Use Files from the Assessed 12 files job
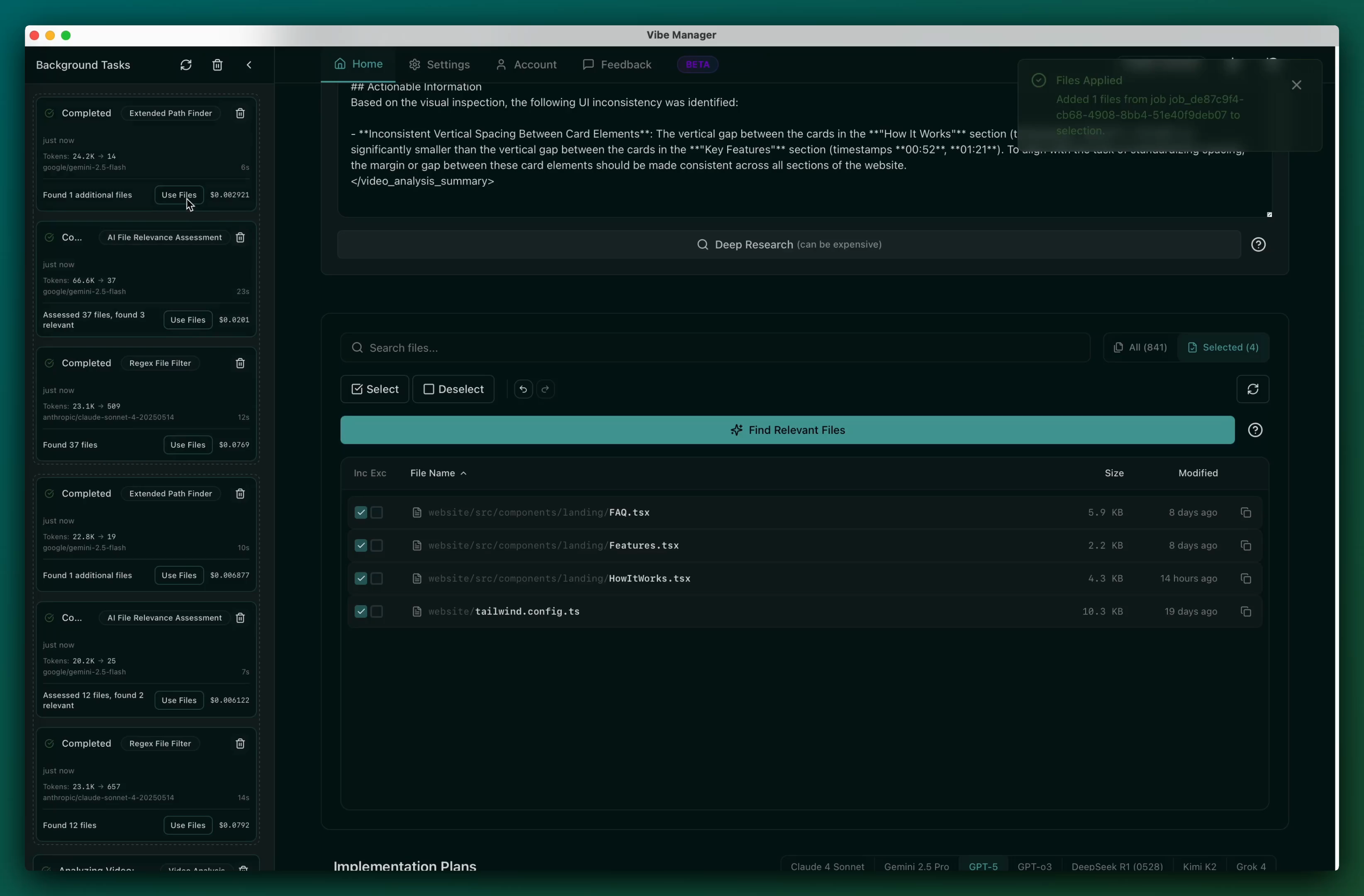 (179, 700)
